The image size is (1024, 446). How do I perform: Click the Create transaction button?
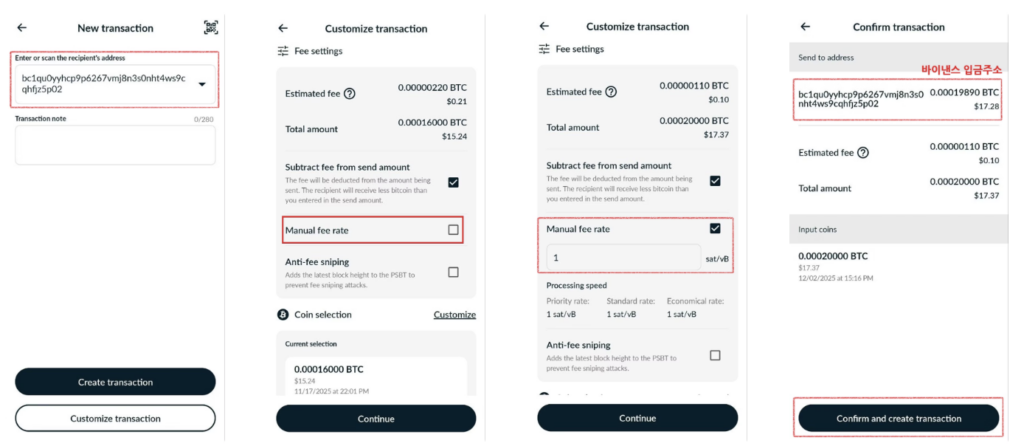pos(115,382)
